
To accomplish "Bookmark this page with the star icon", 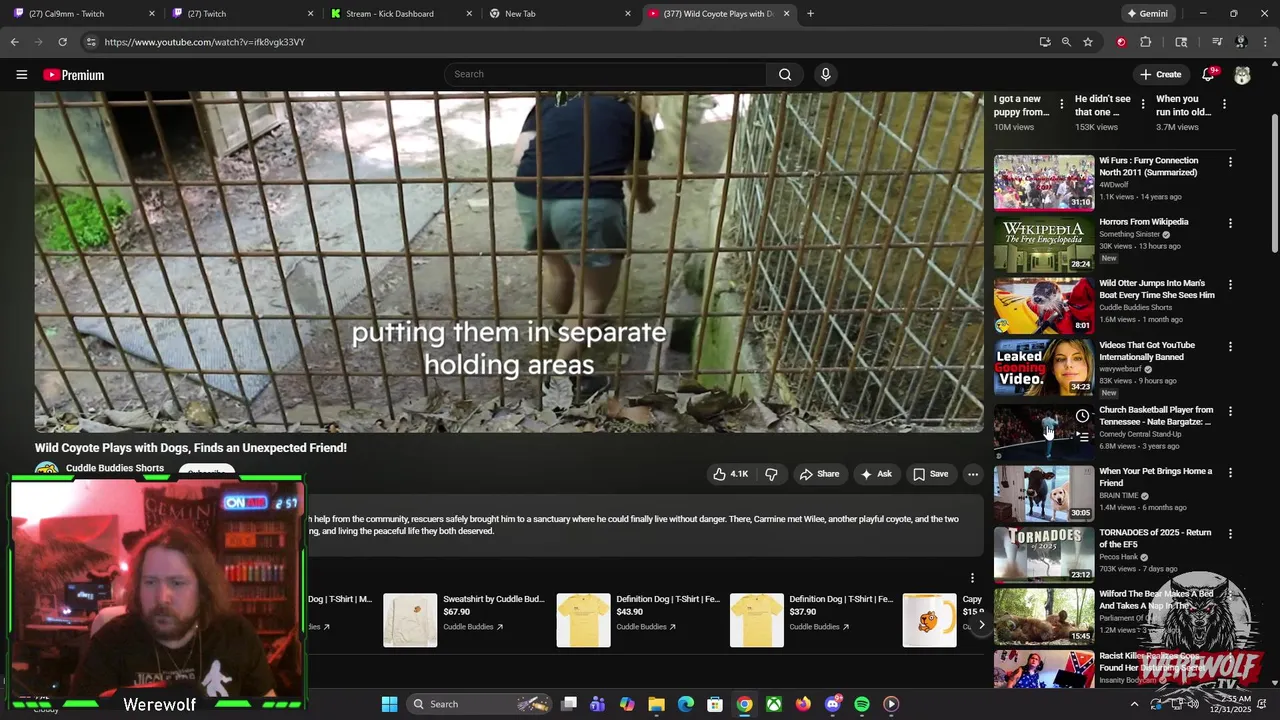I will [1088, 42].
